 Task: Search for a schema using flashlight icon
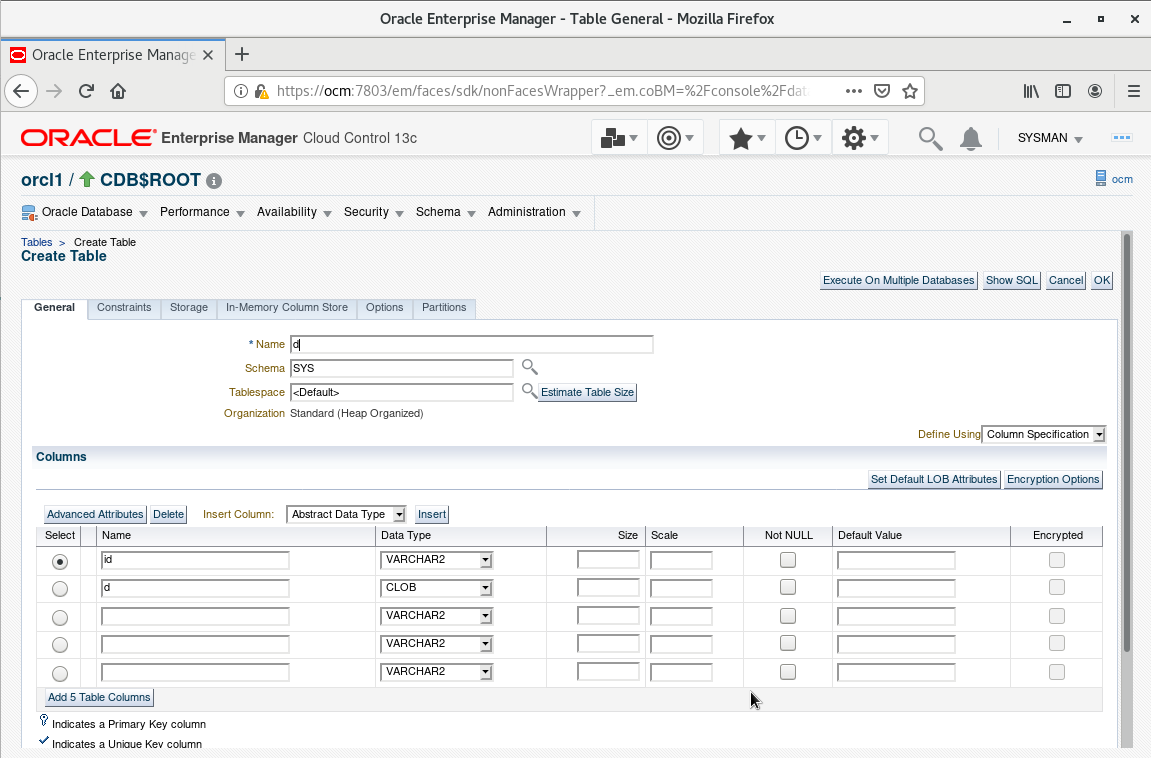[x=529, y=367]
